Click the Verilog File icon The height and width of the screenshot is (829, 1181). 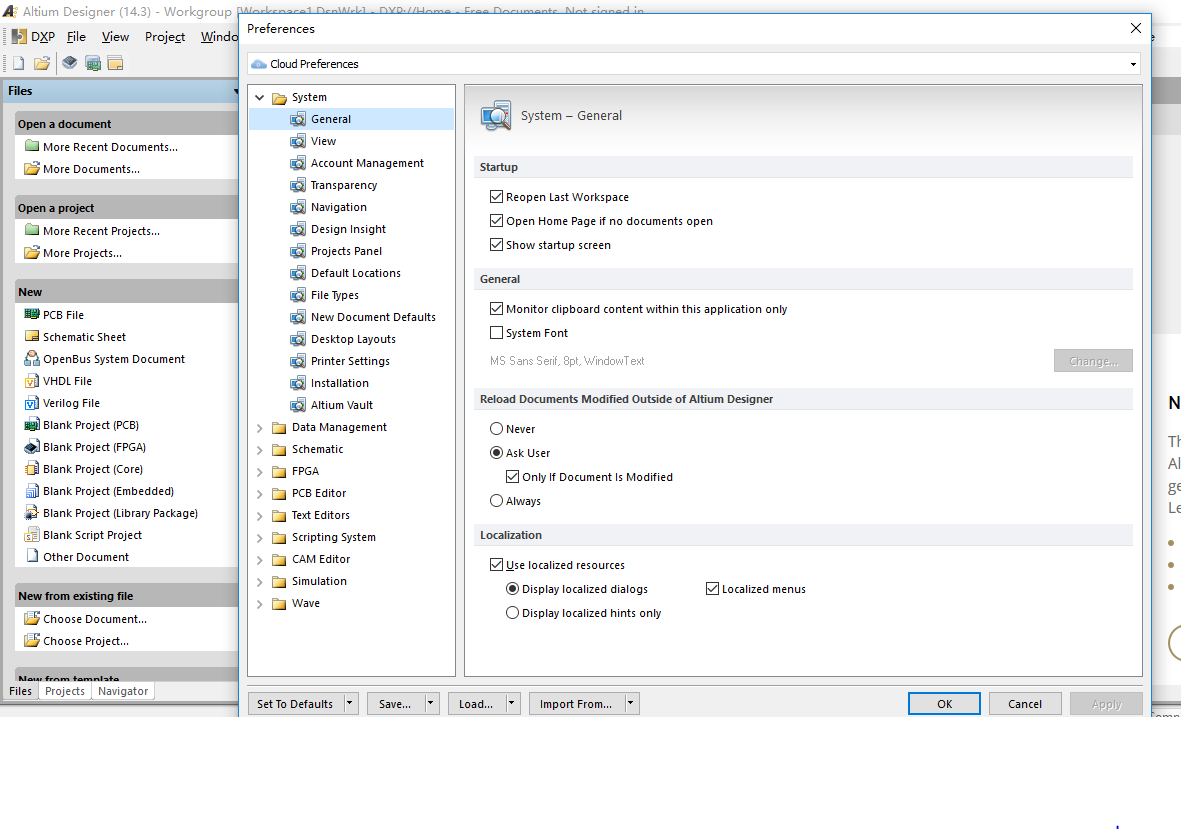coord(32,402)
